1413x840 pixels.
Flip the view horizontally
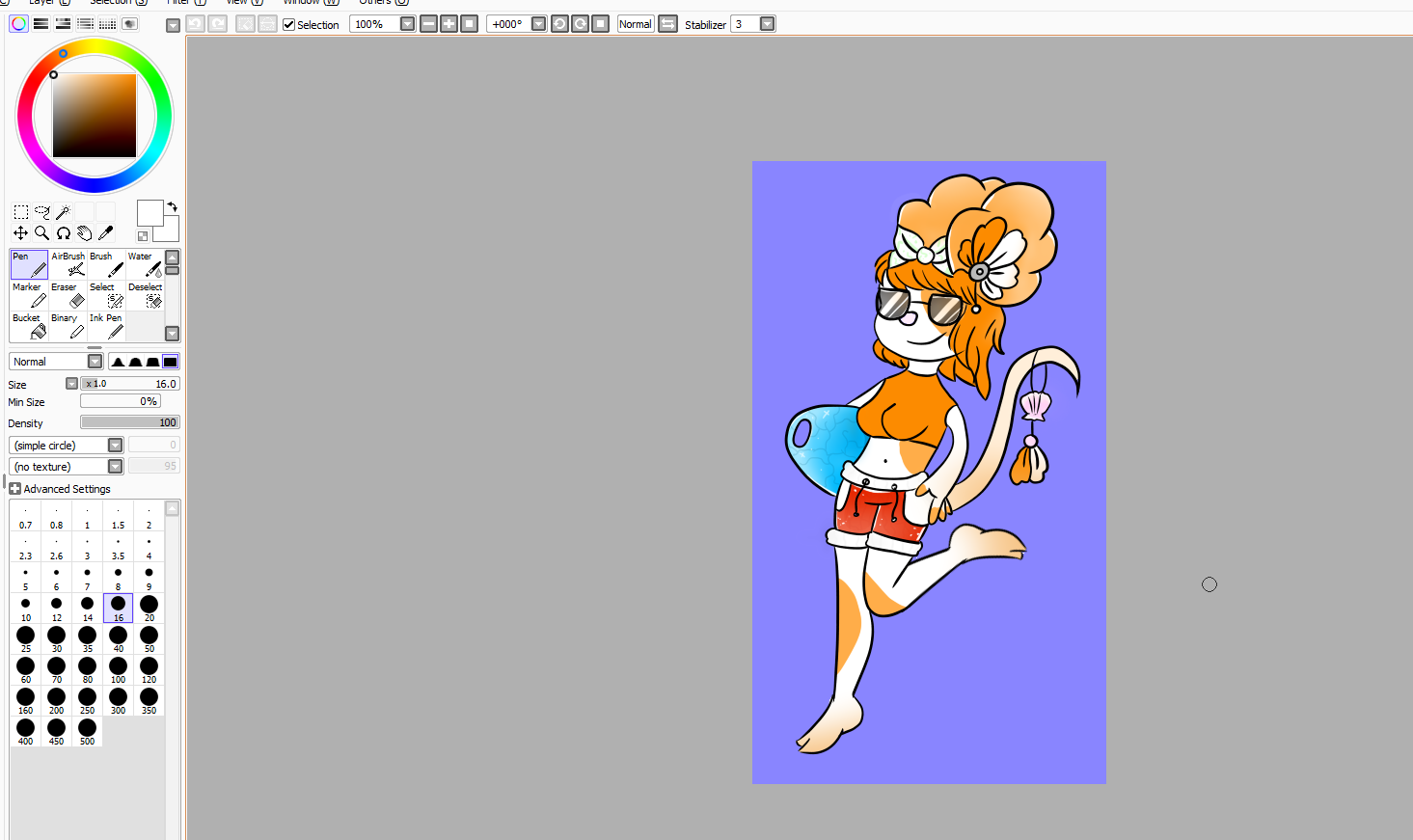click(x=667, y=24)
